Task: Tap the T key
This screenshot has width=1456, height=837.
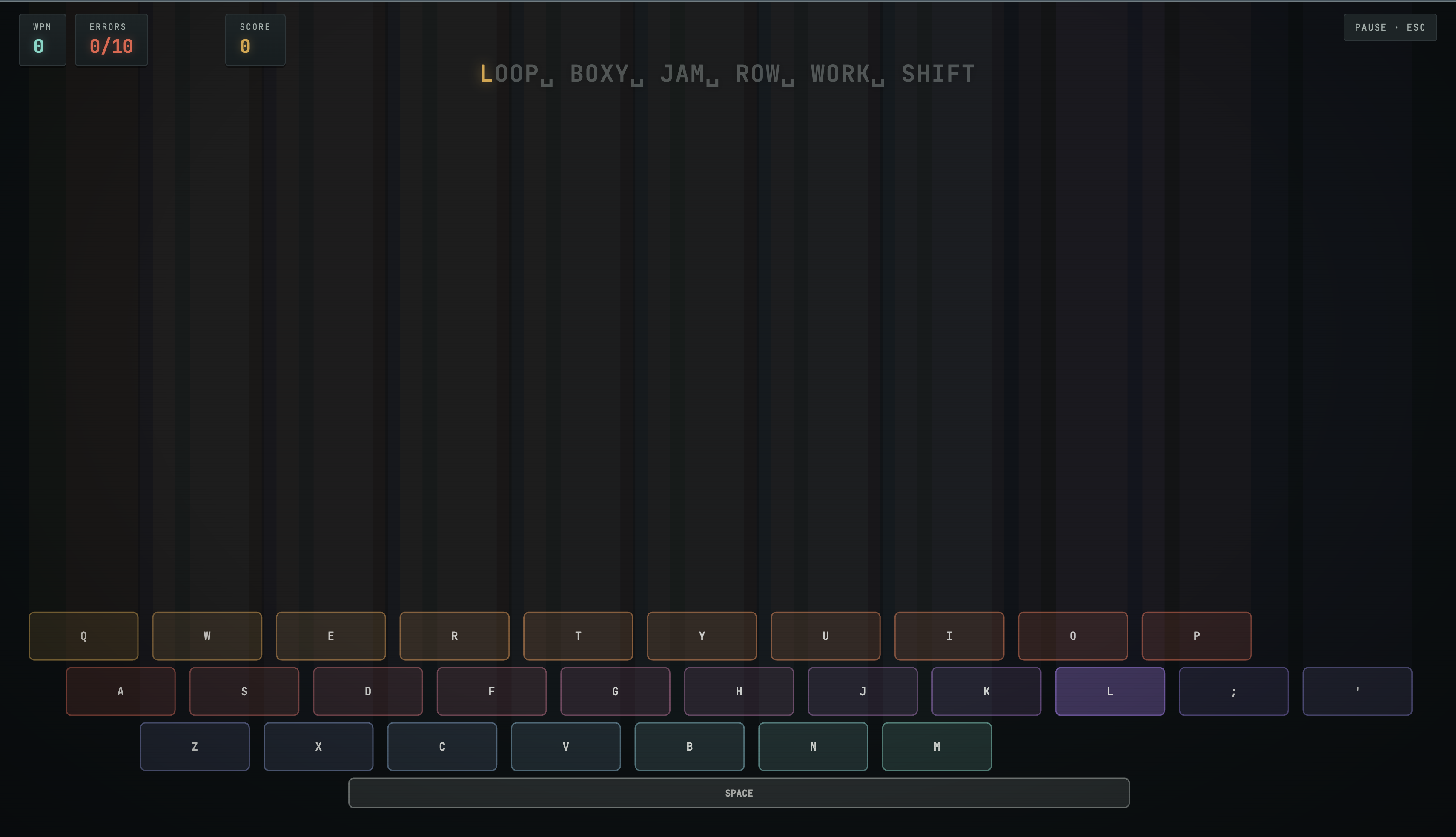Action: pos(578,636)
